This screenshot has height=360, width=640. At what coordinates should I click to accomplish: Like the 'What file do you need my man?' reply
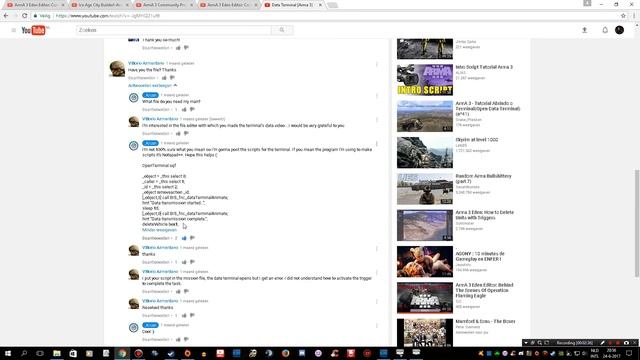[184, 109]
